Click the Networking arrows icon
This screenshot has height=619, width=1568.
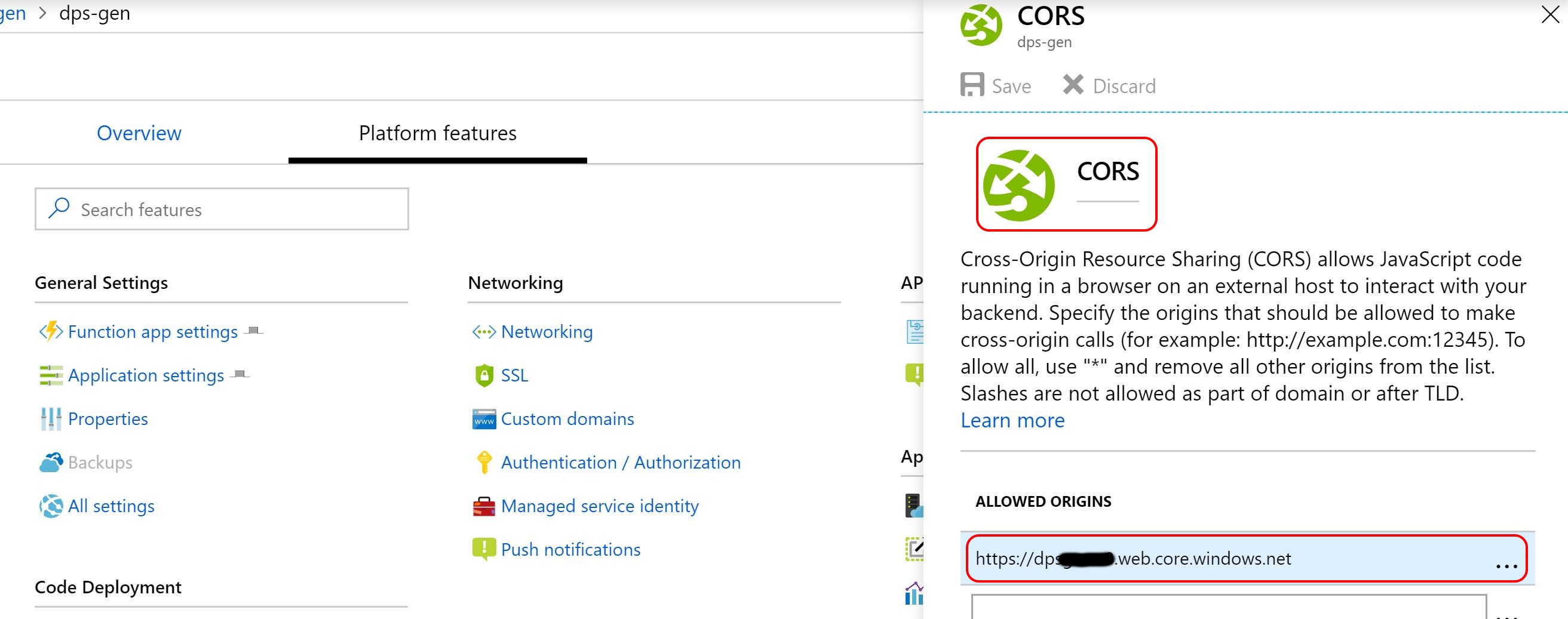coord(484,332)
